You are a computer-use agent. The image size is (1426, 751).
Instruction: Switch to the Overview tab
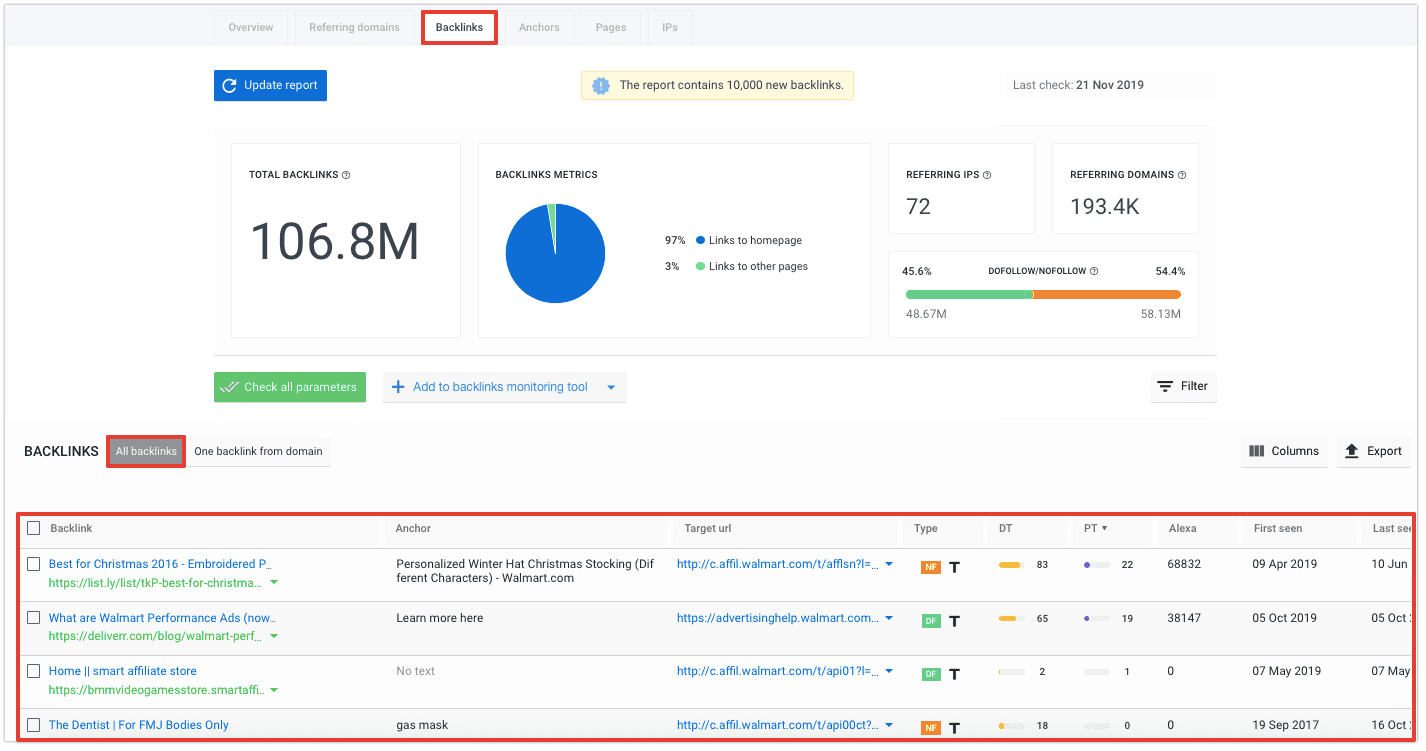coord(251,27)
